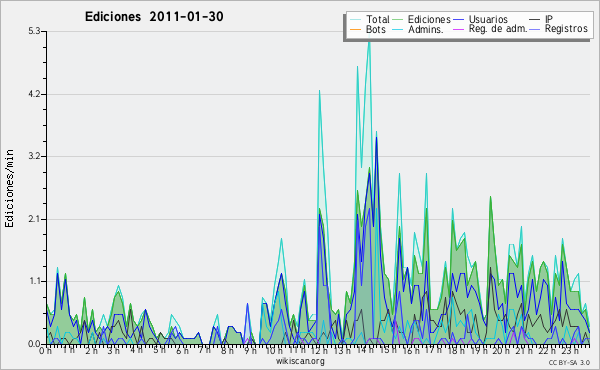Click the 'CC BY-SA 3.0' license text
Screen dimensions: 600x370
[569, 363]
